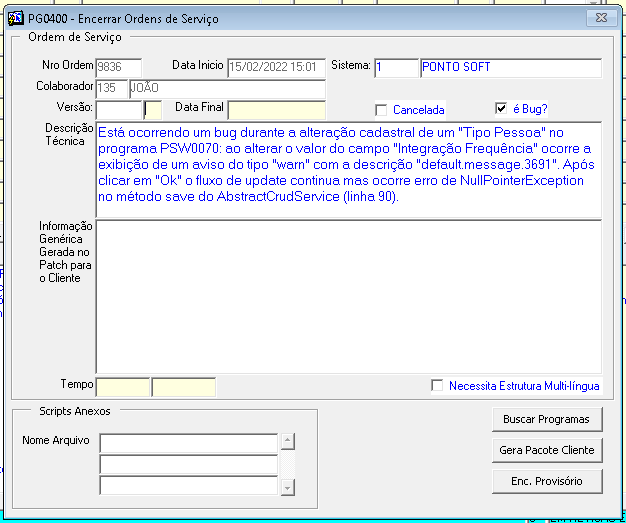This screenshot has height=523, width=626.
Task: Focus the first Versão input field
Action: point(119,110)
